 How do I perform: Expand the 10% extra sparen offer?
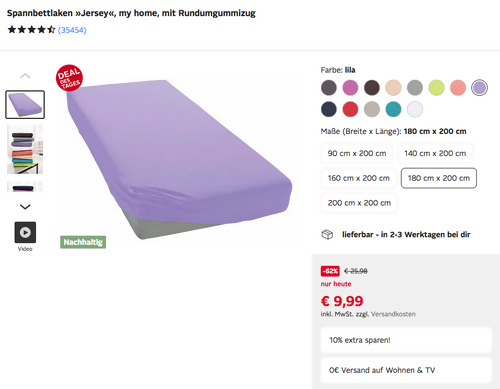(x=406, y=340)
